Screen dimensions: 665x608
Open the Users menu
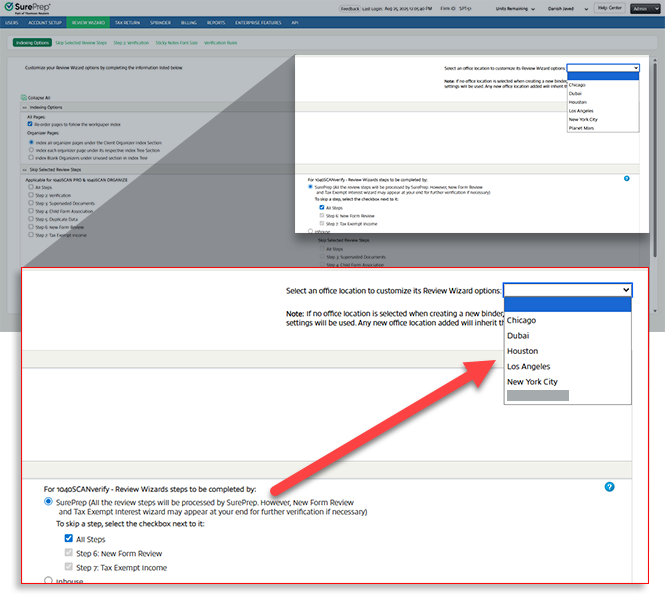pos(11,22)
